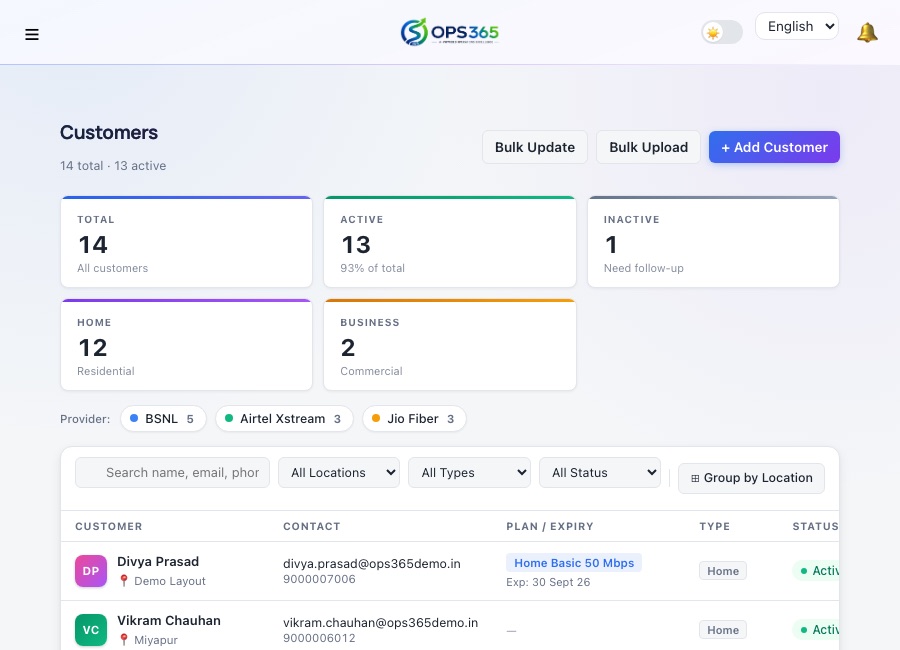The height and width of the screenshot is (650, 900).
Task: Click the Active status badge for Divya Prasad
Action: [816, 571]
